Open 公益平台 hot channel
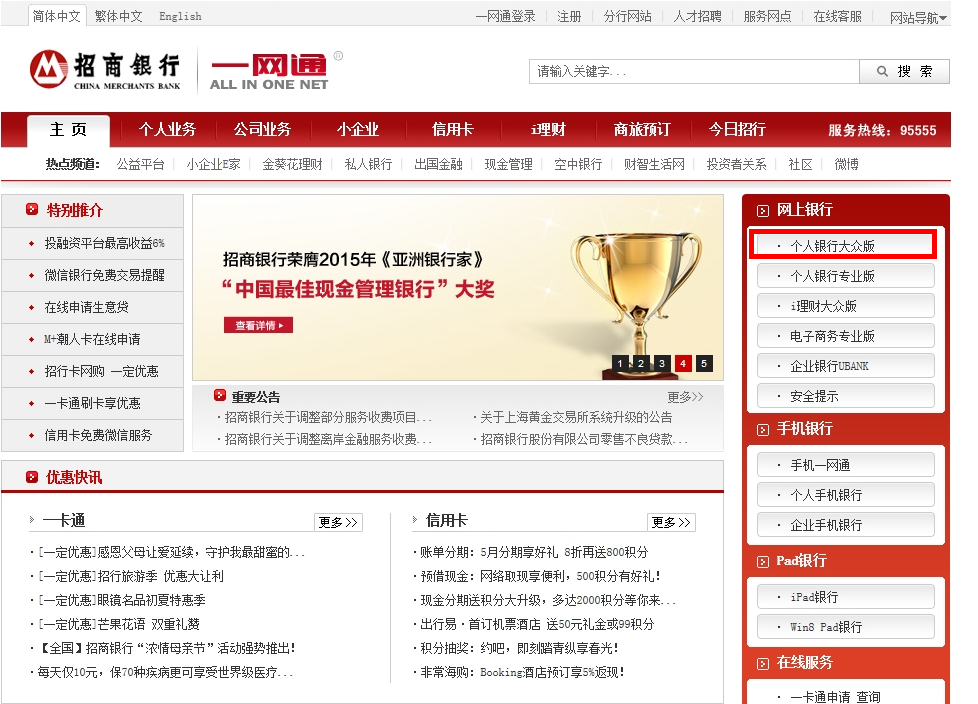Viewport: 978px width, 704px height. pos(140,164)
